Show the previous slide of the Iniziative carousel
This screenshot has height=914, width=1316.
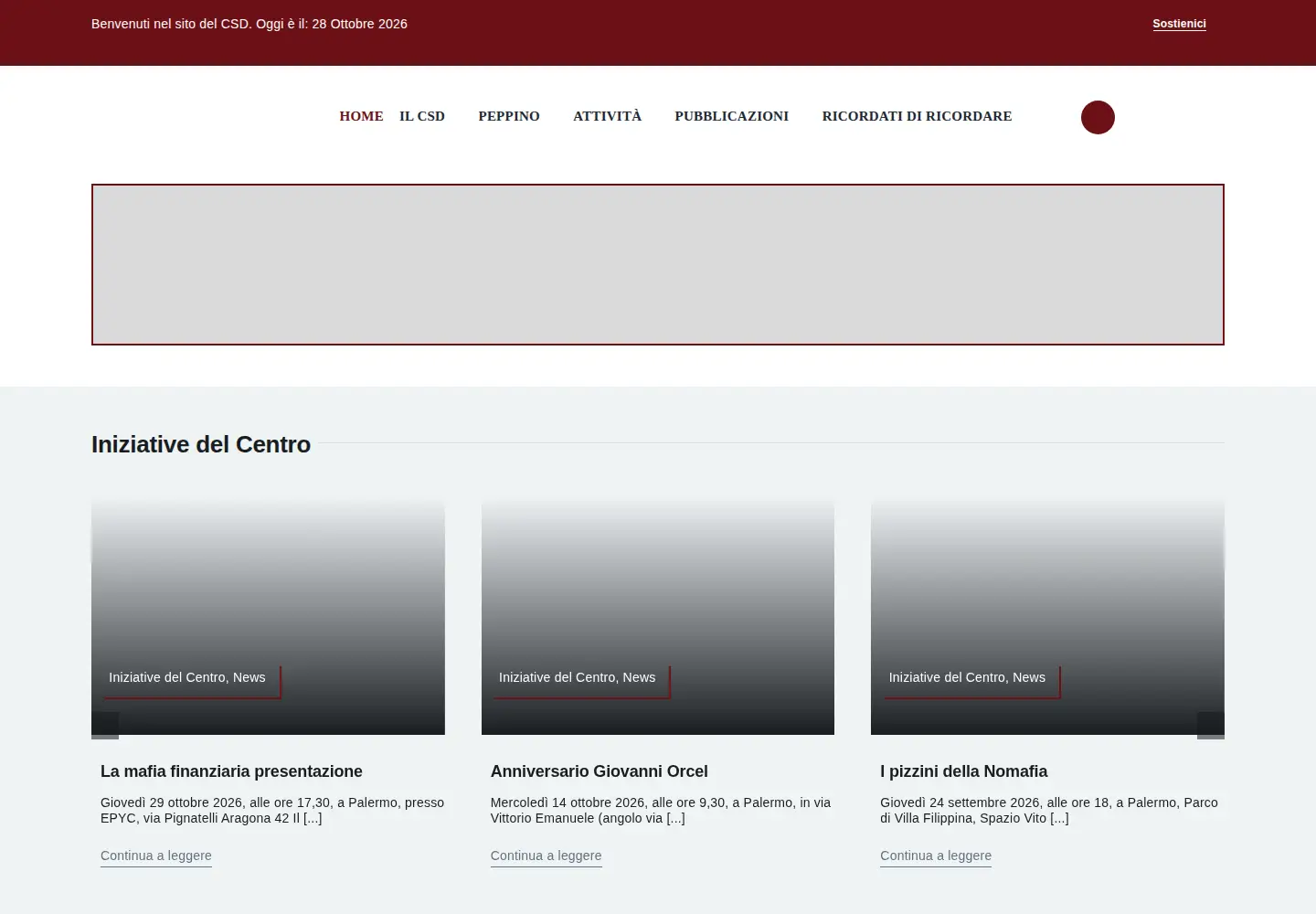pyautogui.click(x=105, y=726)
